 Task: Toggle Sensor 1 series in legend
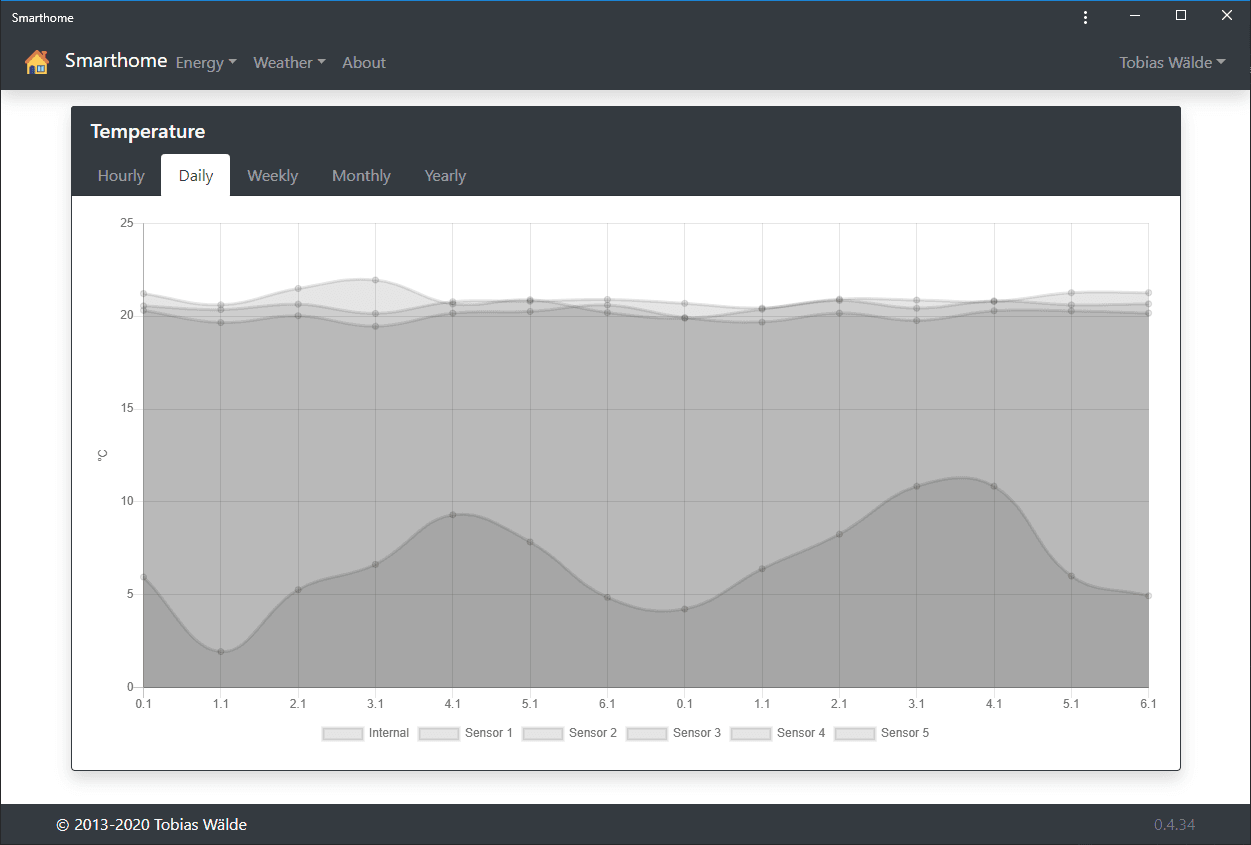[x=466, y=733]
